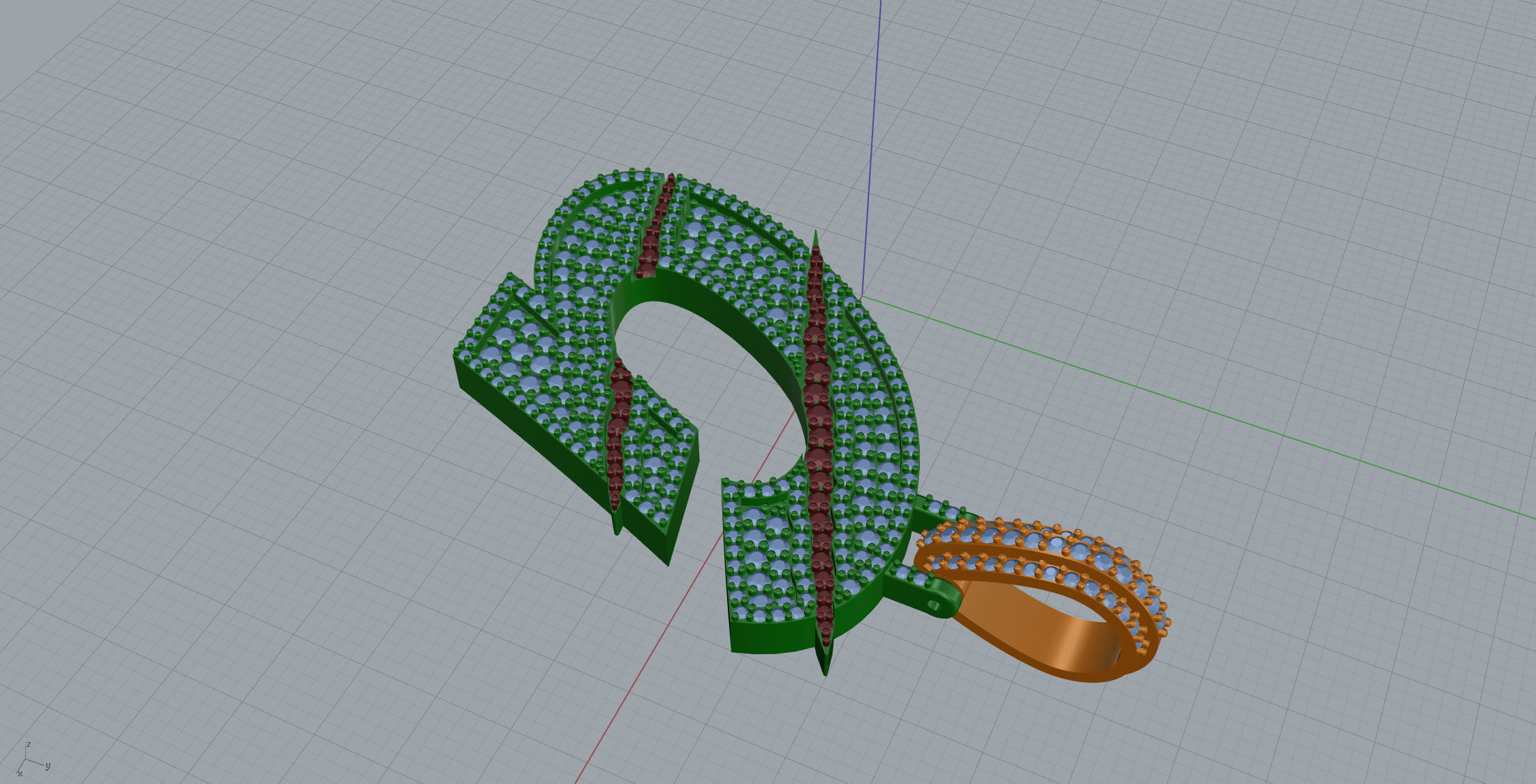
Task: Pick the long red gemstone row on right
Action: pos(819,447)
